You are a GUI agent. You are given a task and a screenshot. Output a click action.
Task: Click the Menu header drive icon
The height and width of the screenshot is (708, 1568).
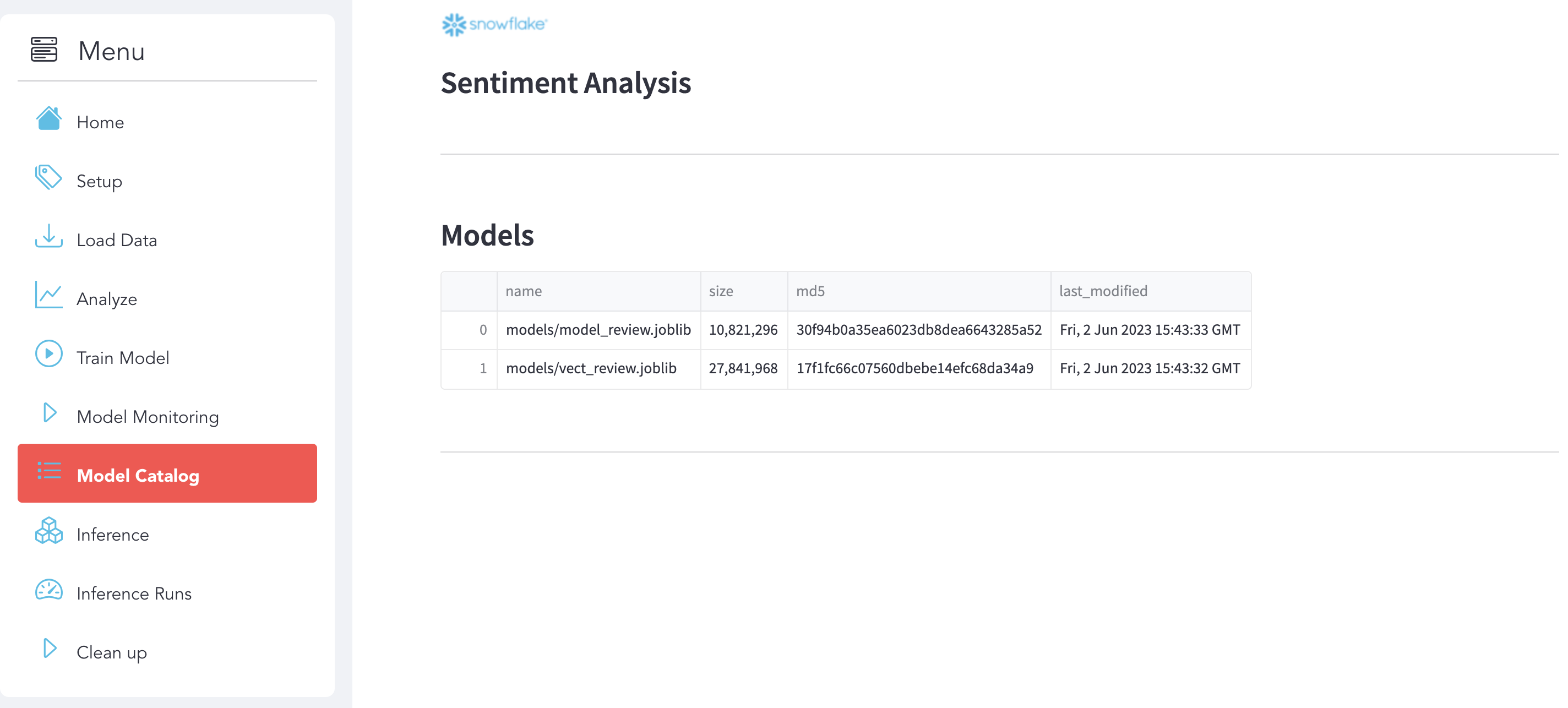(44, 50)
